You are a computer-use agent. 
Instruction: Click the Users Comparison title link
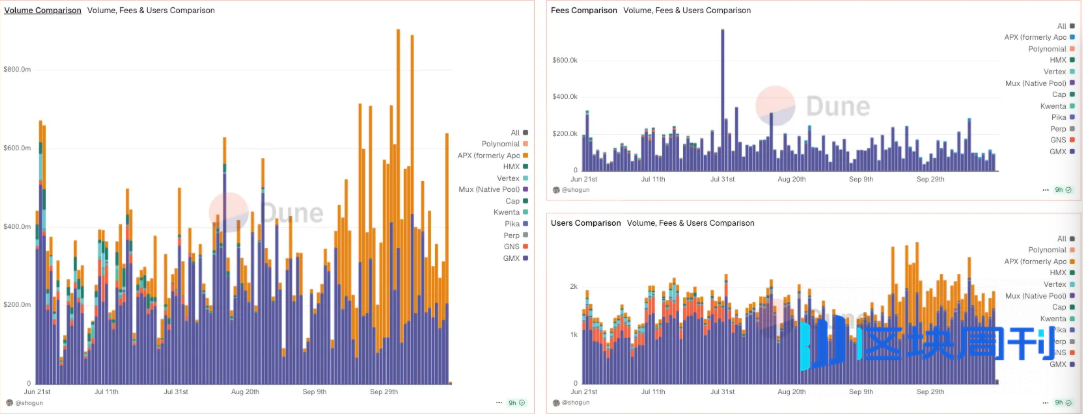point(585,223)
